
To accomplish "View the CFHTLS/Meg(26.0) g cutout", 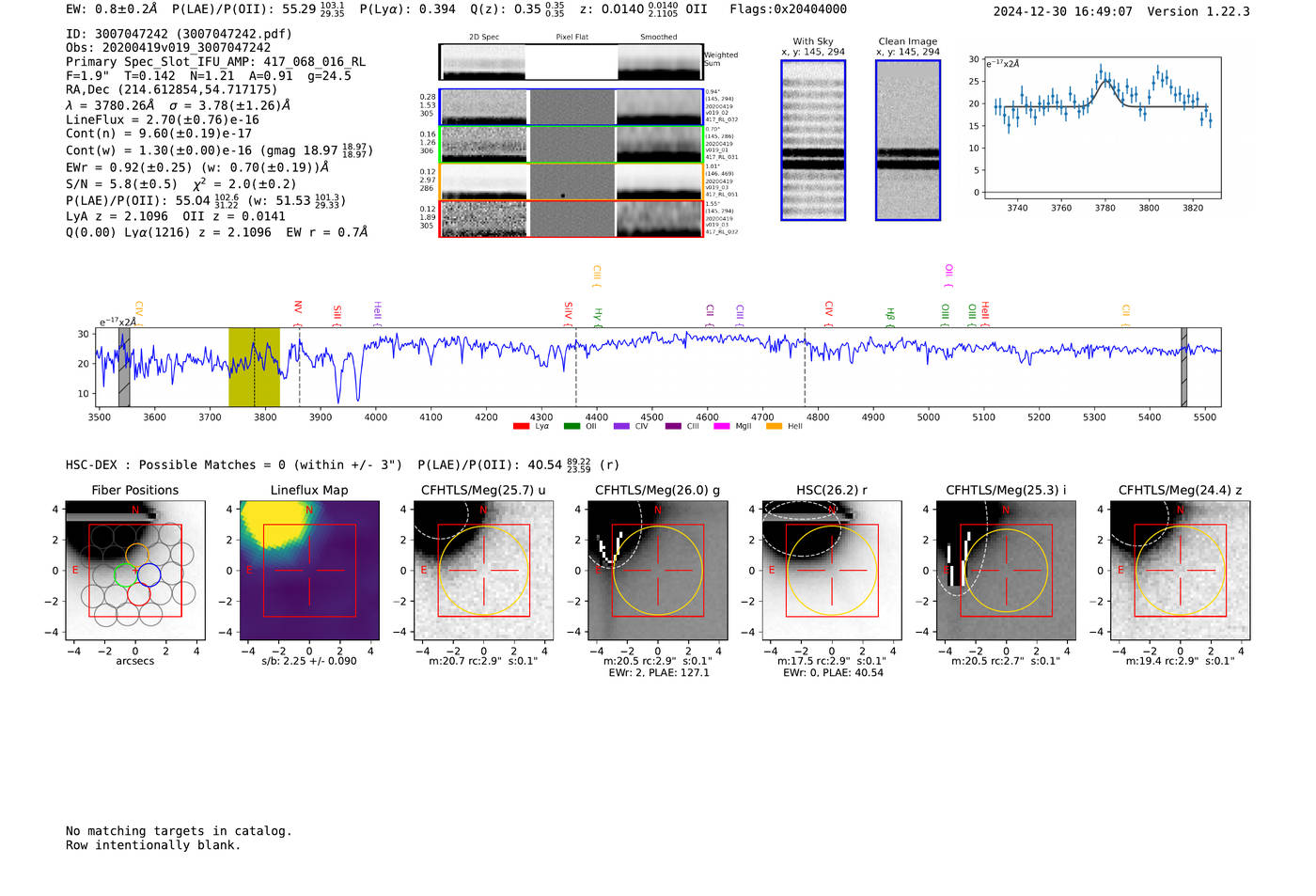I will click(658, 571).
